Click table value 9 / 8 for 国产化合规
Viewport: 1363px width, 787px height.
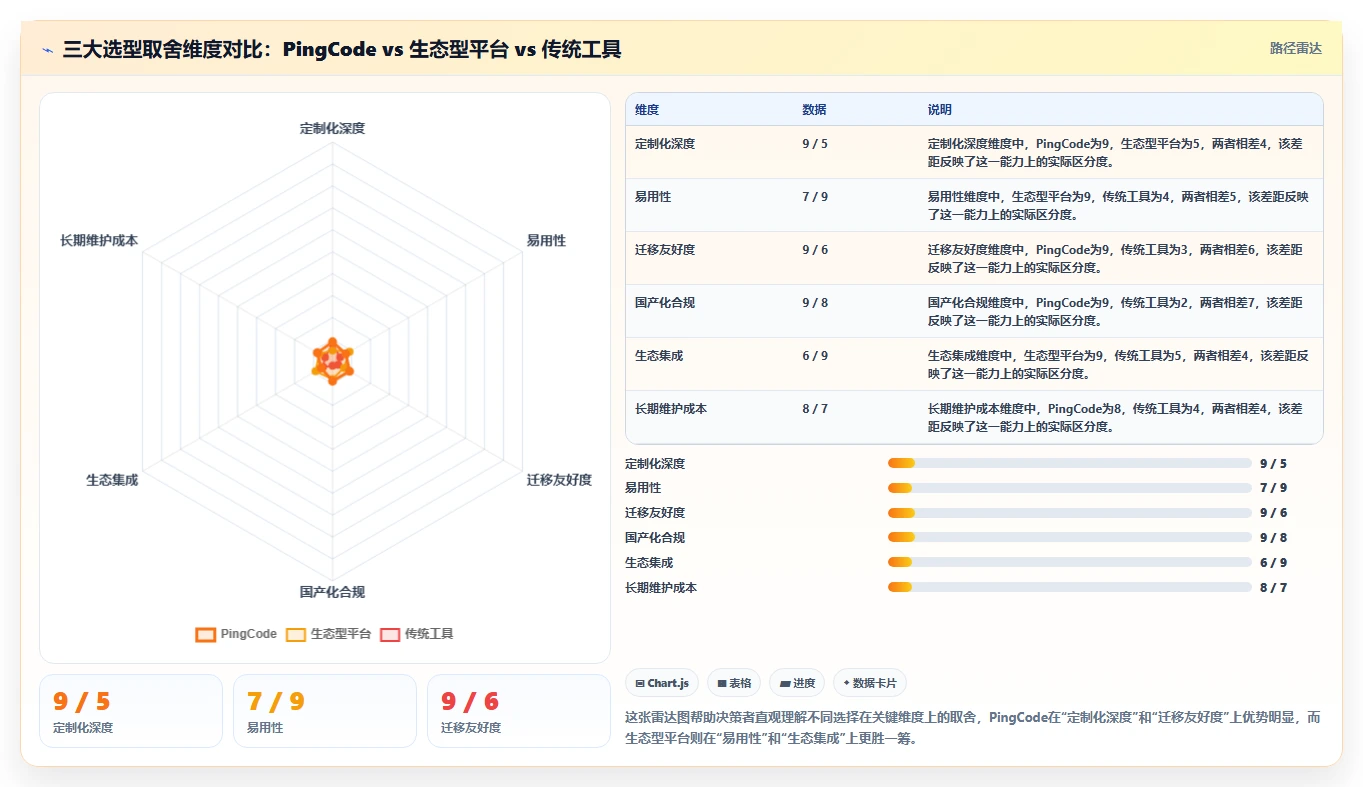815,303
